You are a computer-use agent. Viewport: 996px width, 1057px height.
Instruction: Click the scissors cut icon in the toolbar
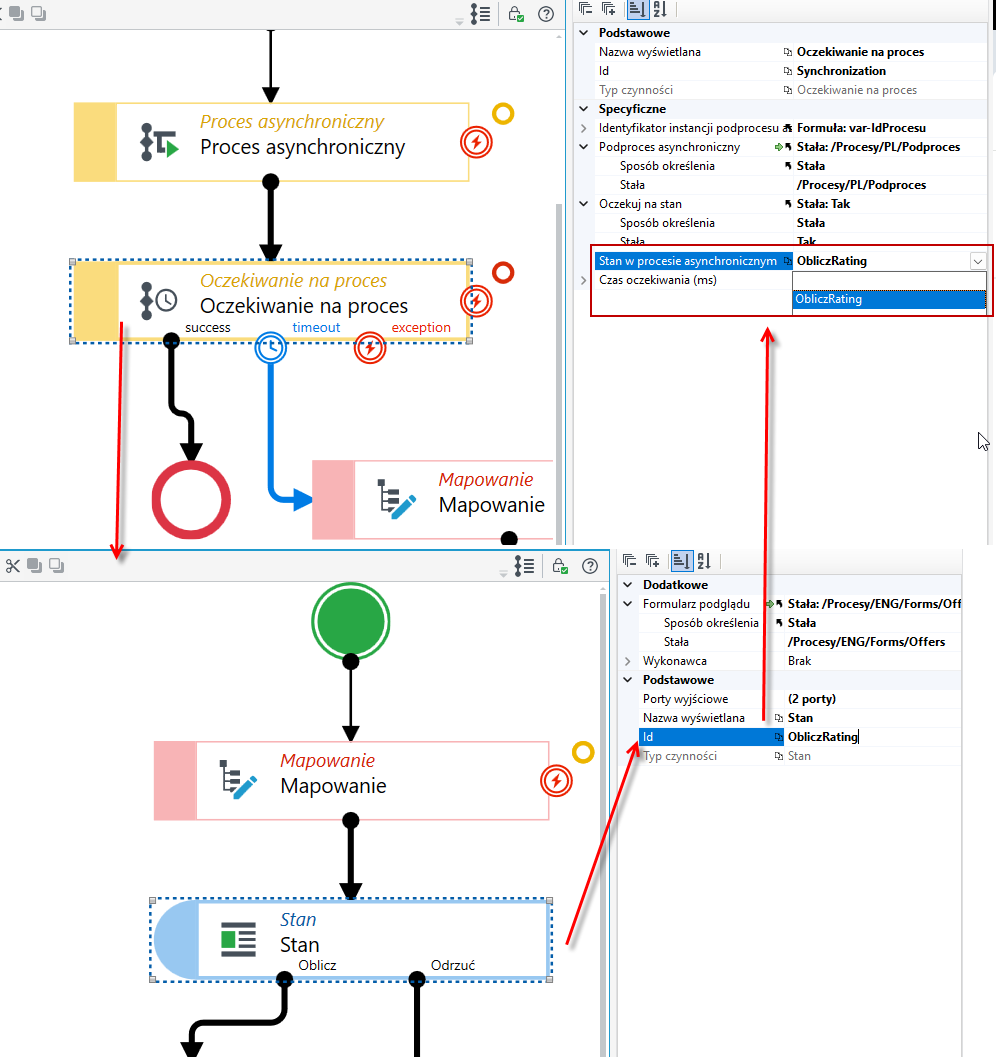(13, 566)
